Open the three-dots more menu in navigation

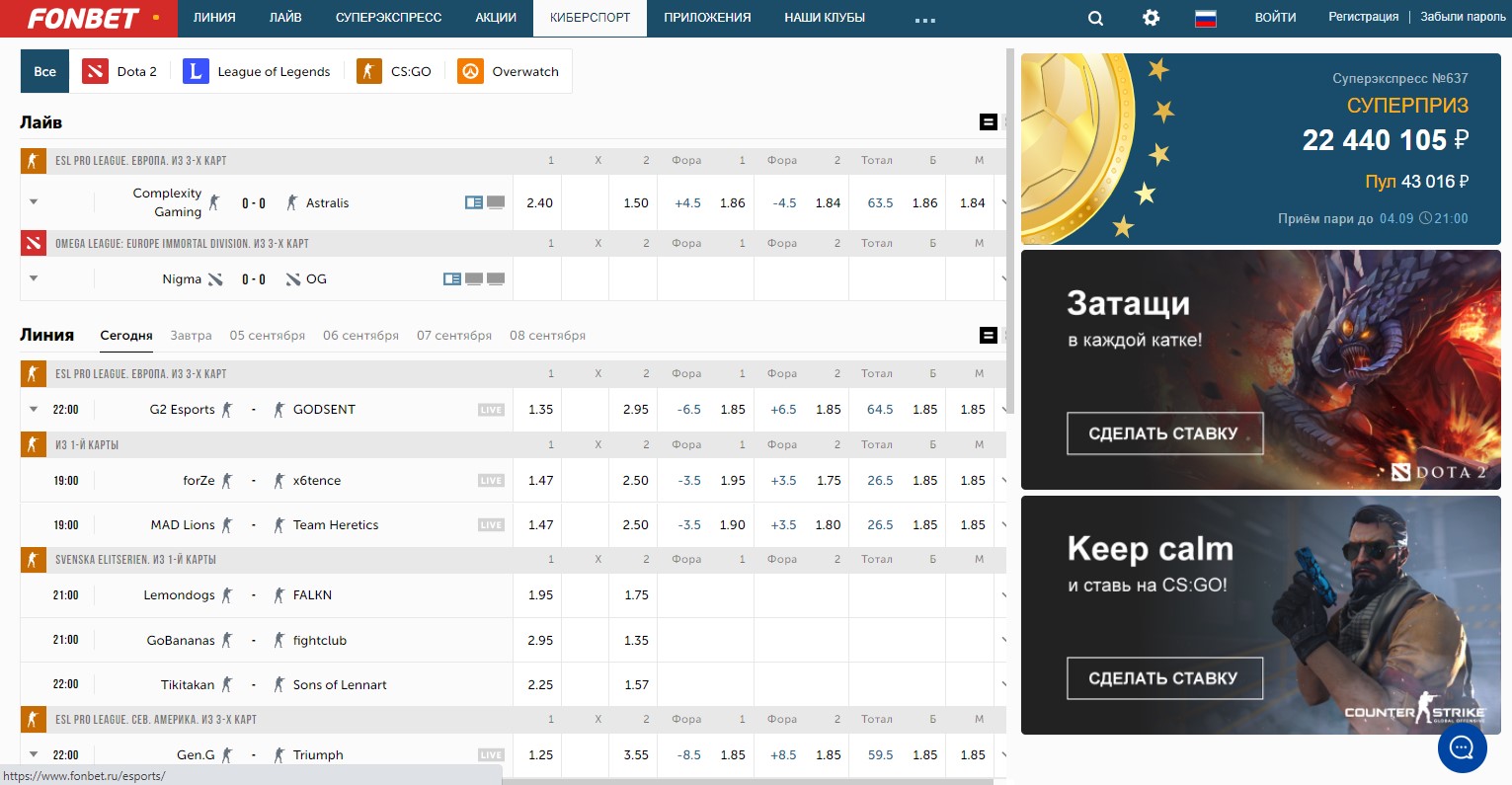click(x=925, y=20)
